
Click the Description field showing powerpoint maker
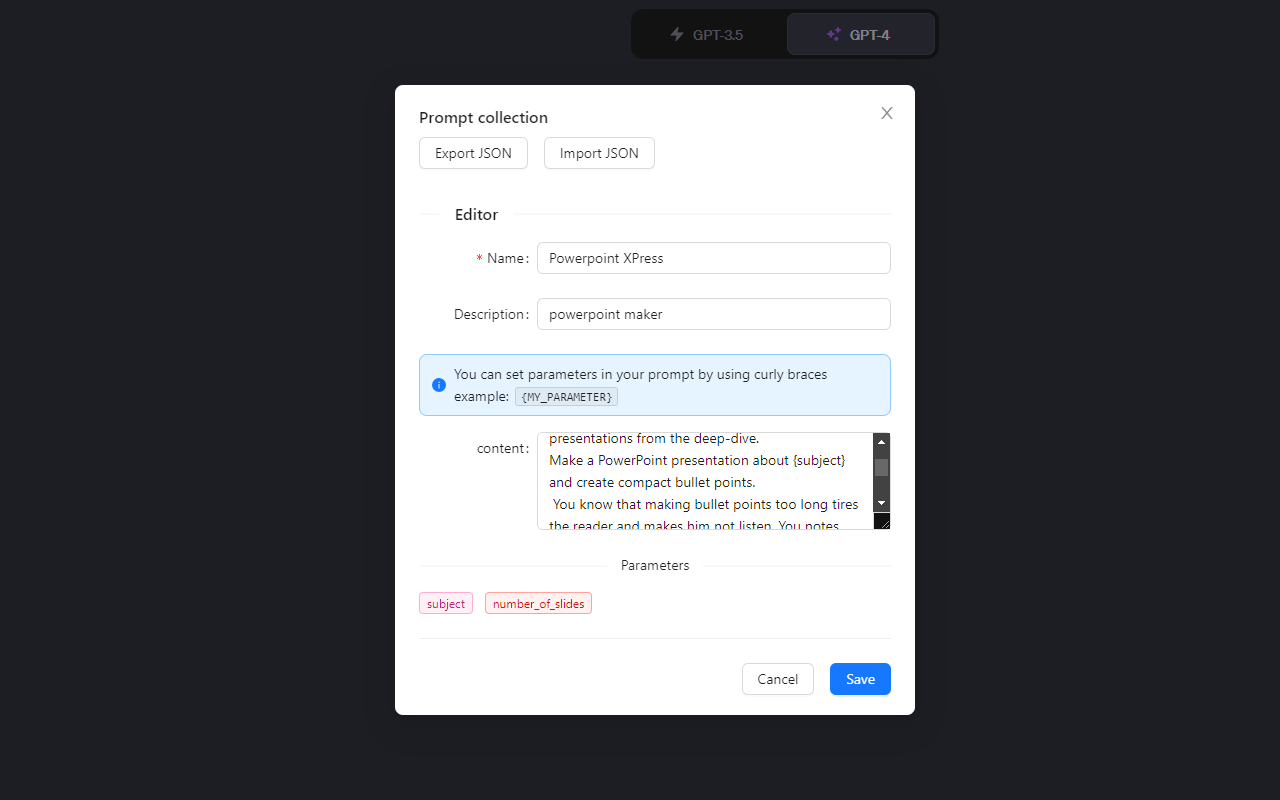(713, 314)
